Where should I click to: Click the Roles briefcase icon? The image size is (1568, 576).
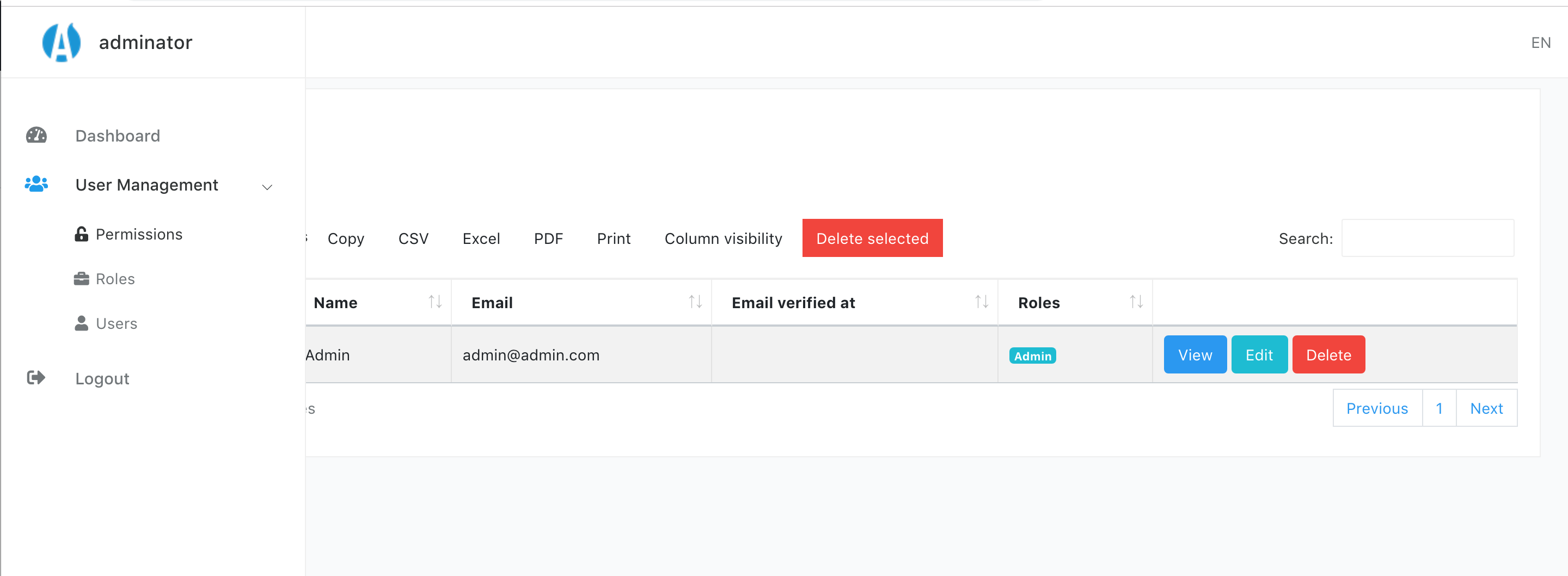[81, 279]
